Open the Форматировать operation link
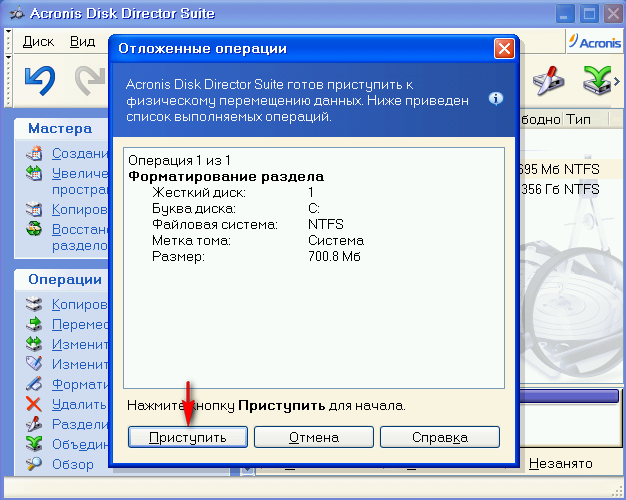The height and width of the screenshot is (500, 626). click(x=80, y=384)
